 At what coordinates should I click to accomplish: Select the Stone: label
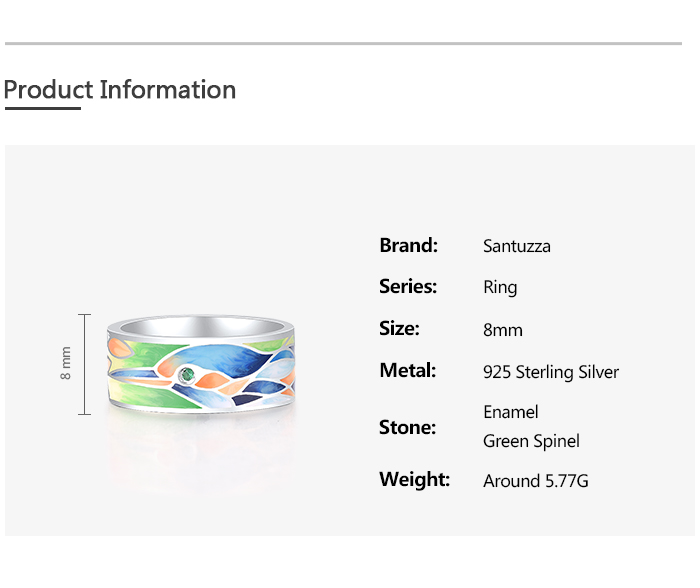407,428
